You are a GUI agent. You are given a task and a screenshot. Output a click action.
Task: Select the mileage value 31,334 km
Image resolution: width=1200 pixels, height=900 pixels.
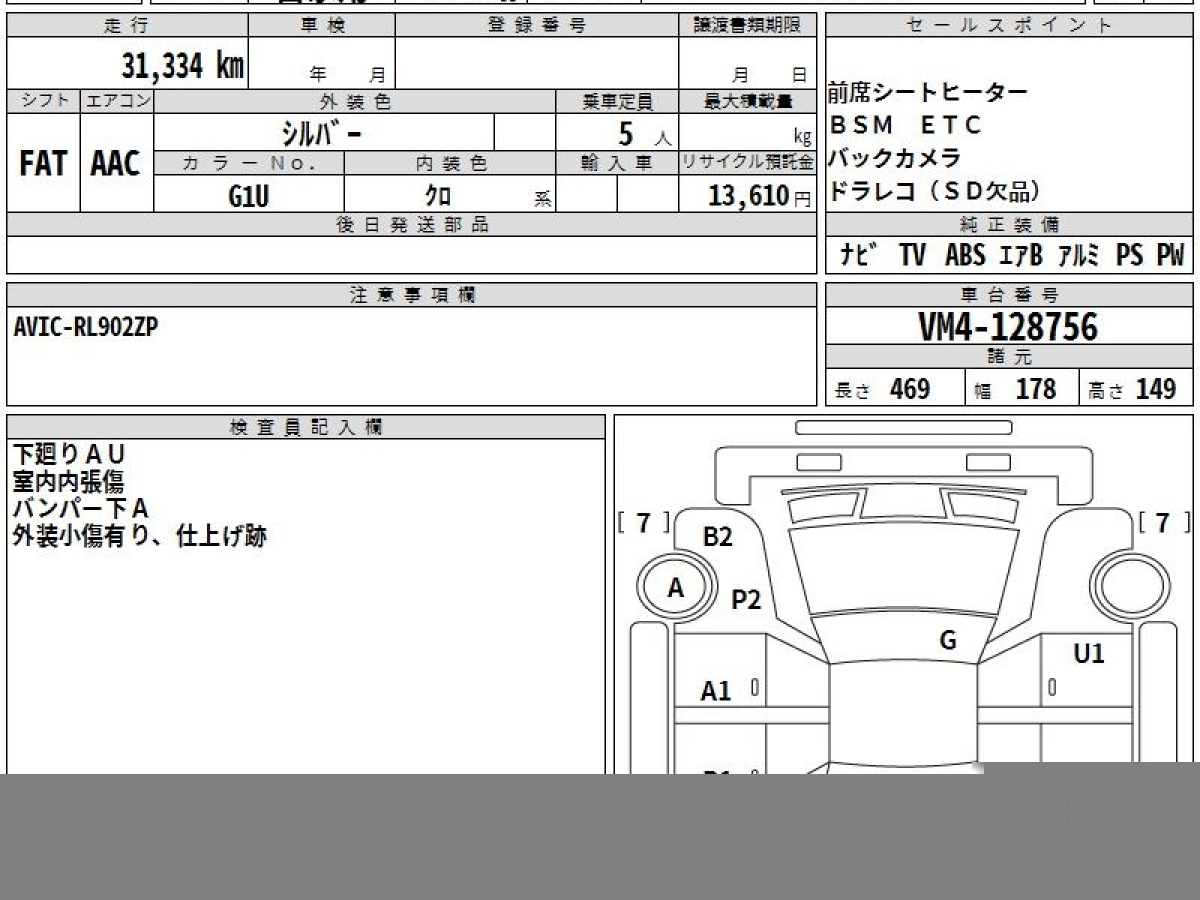pos(182,66)
